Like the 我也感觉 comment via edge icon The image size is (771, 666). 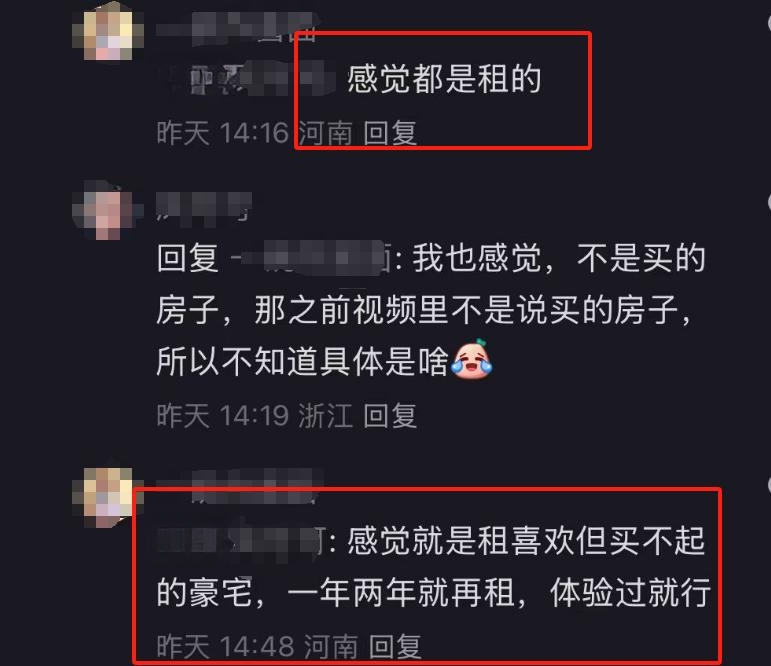pos(769,202)
